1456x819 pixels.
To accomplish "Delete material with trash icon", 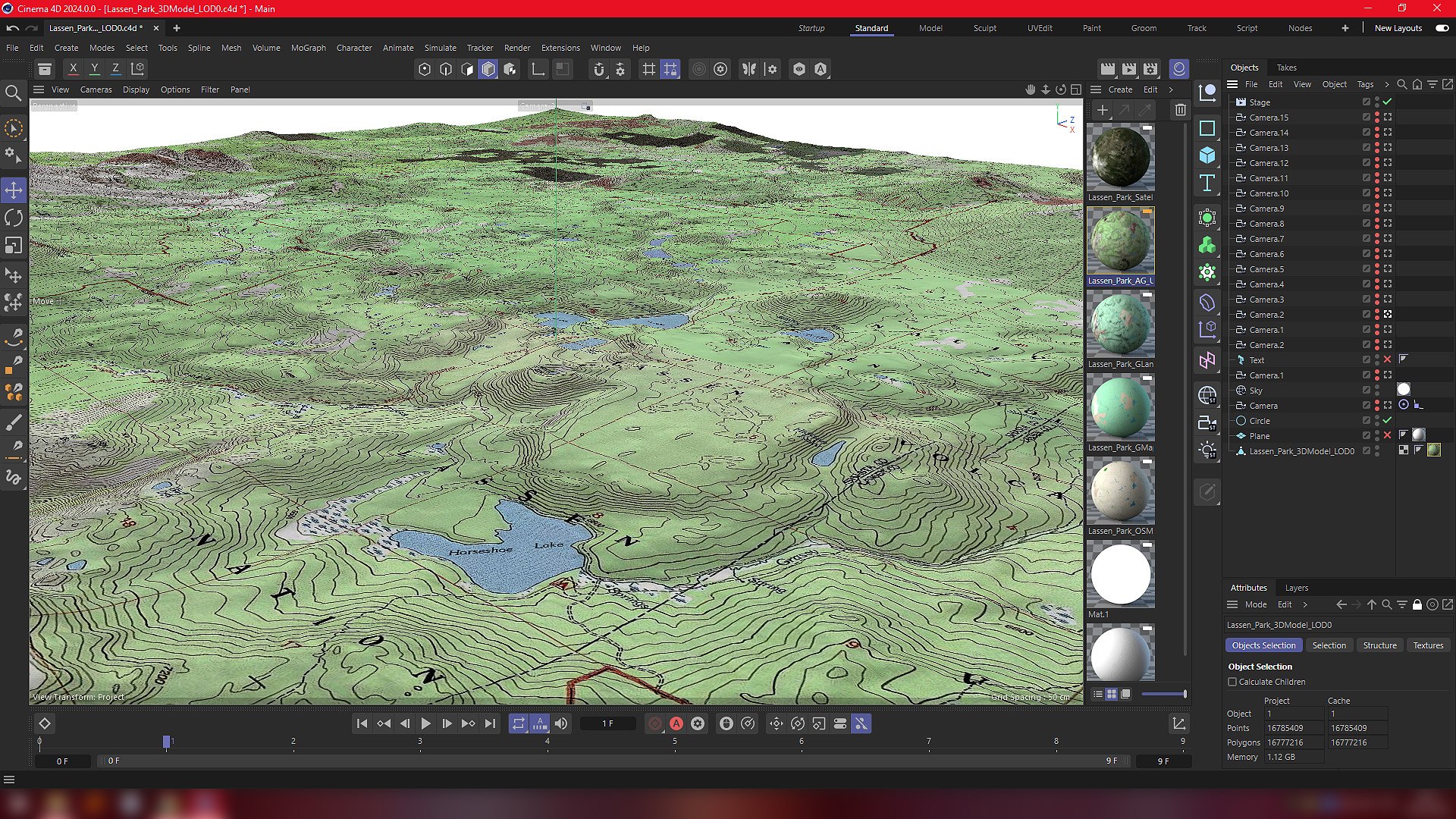I will pos(1180,110).
